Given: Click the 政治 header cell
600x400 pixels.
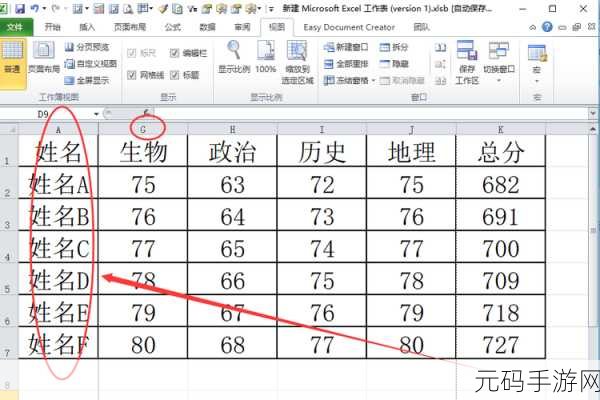Looking at the screenshot, I should 232,151.
